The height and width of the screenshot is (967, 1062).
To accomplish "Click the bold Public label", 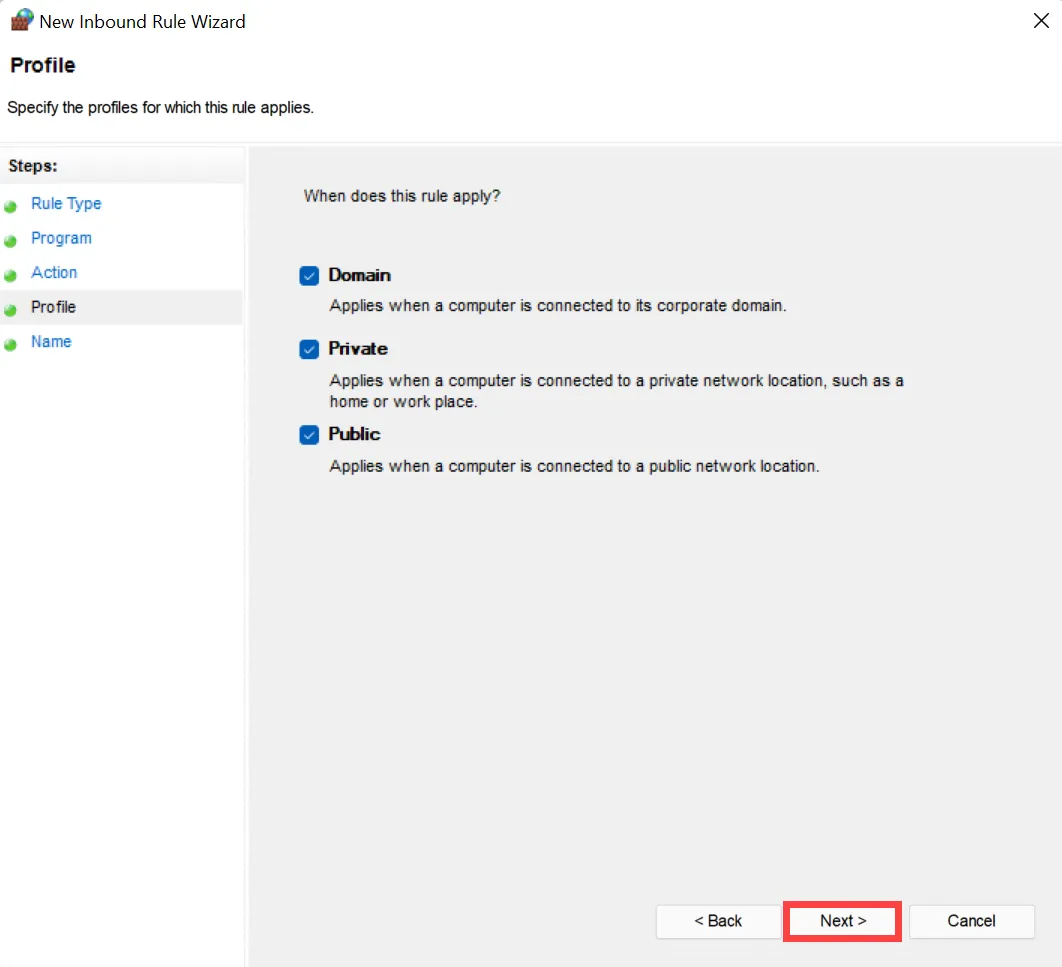I will tap(354, 433).
